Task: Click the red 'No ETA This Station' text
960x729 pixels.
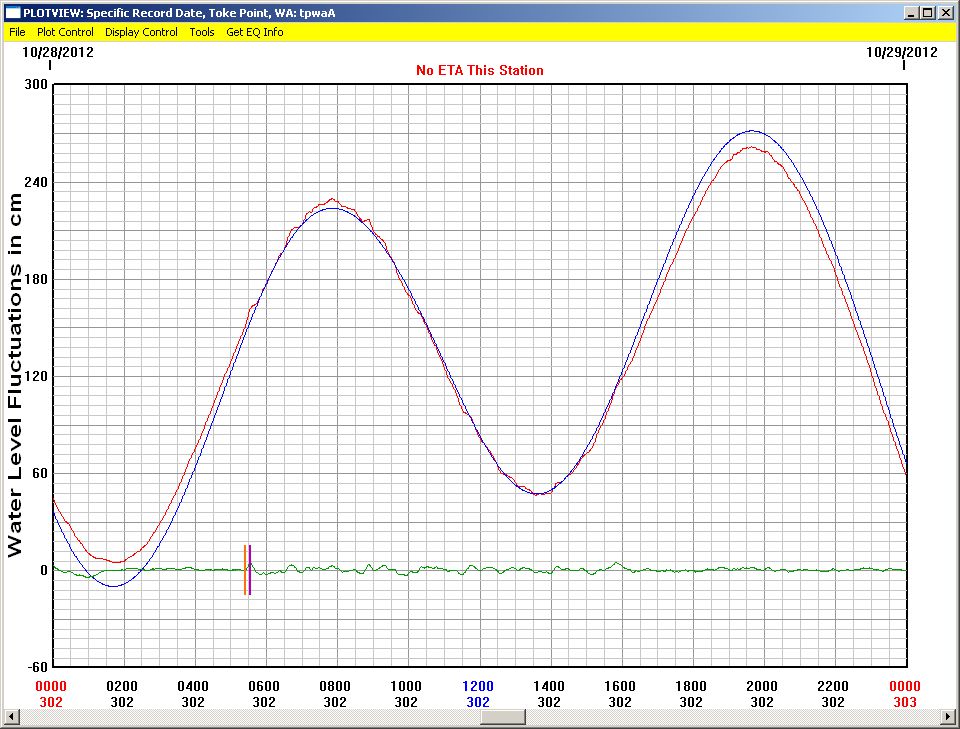Action: click(x=479, y=70)
